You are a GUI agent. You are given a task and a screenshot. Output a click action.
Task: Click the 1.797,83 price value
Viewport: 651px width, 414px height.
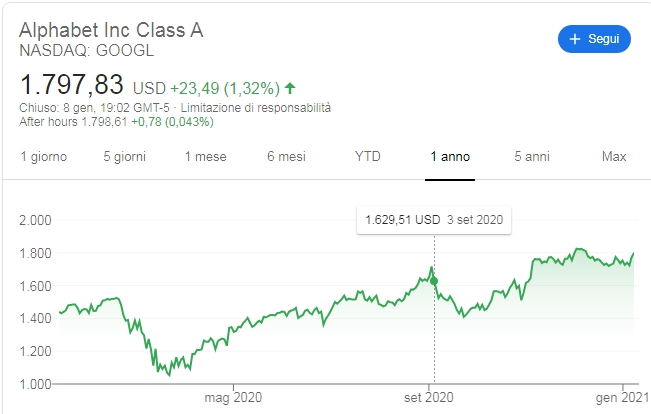[71, 84]
